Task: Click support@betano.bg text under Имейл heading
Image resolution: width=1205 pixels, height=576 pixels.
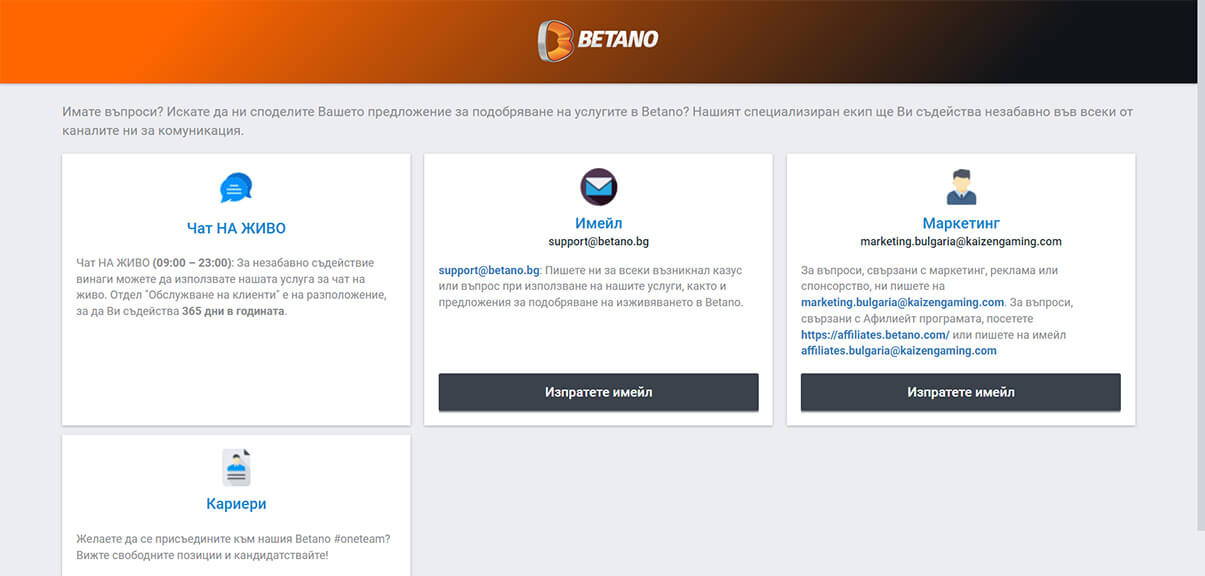Action: pos(599,242)
